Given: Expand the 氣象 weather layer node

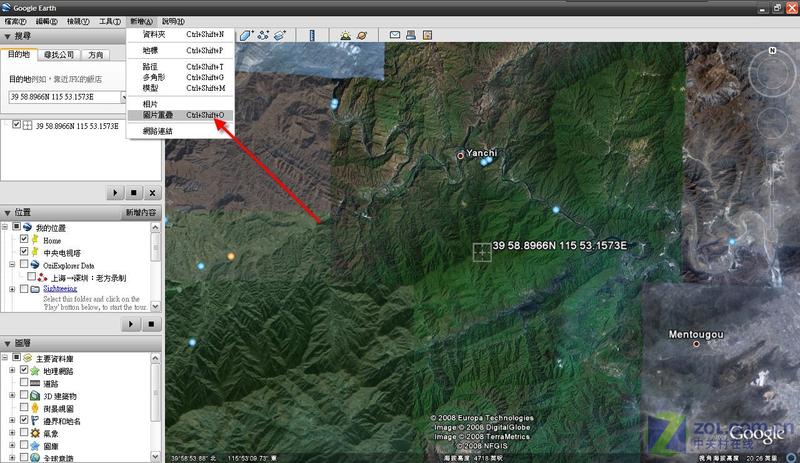Looking at the screenshot, I should [x=12, y=432].
